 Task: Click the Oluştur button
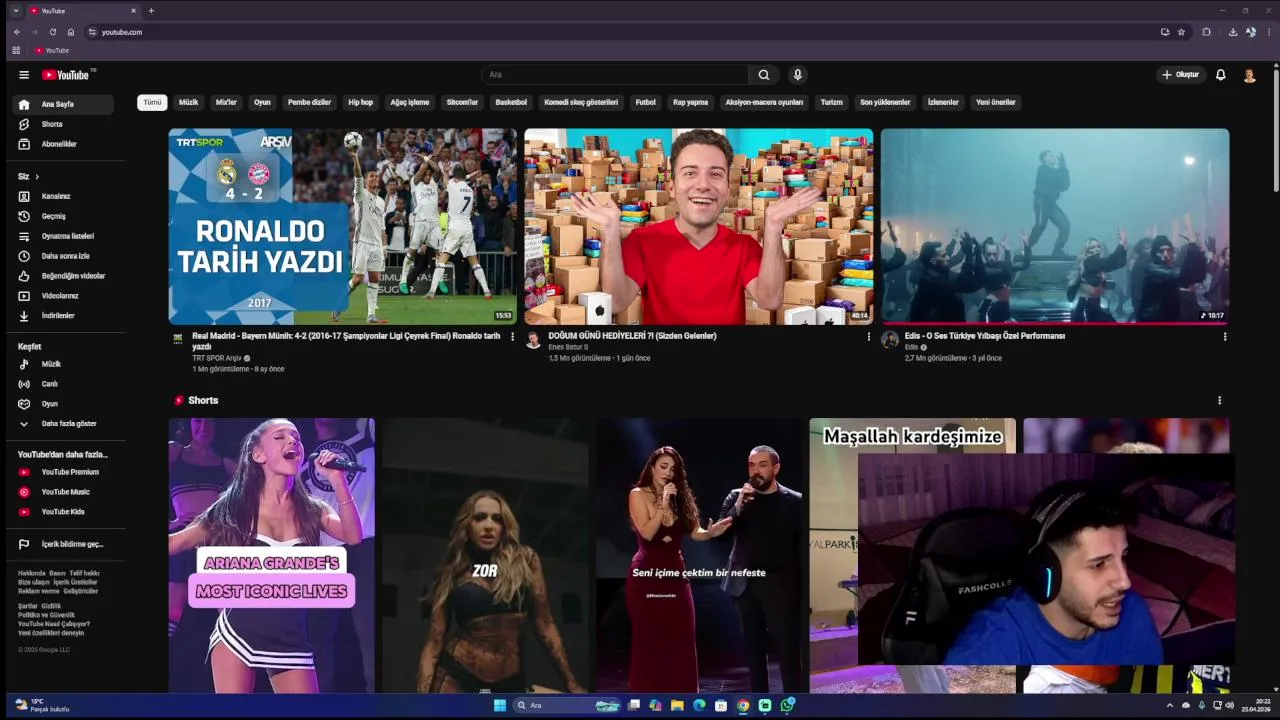point(1180,75)
